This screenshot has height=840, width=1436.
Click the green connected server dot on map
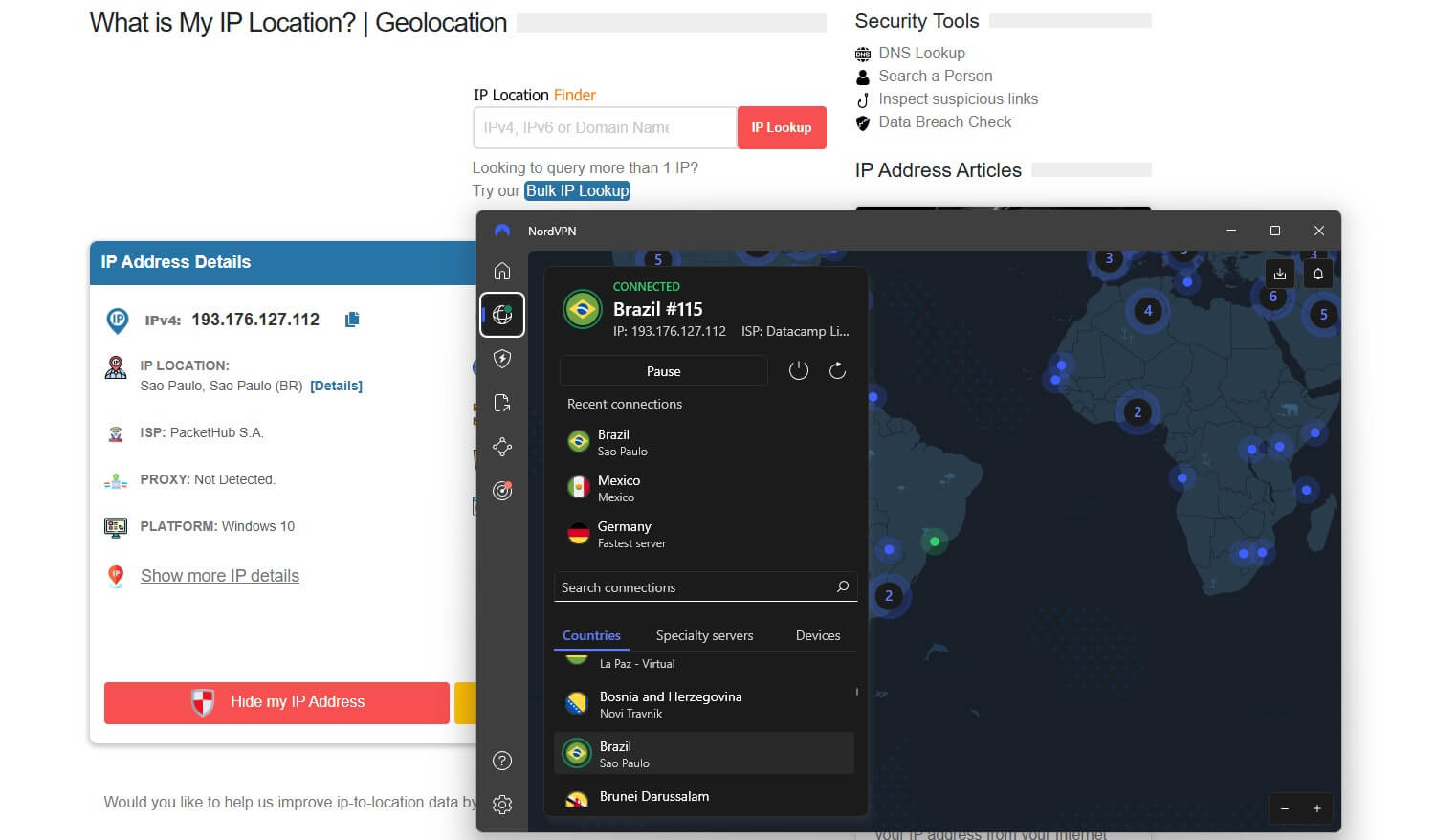(935, 542)
